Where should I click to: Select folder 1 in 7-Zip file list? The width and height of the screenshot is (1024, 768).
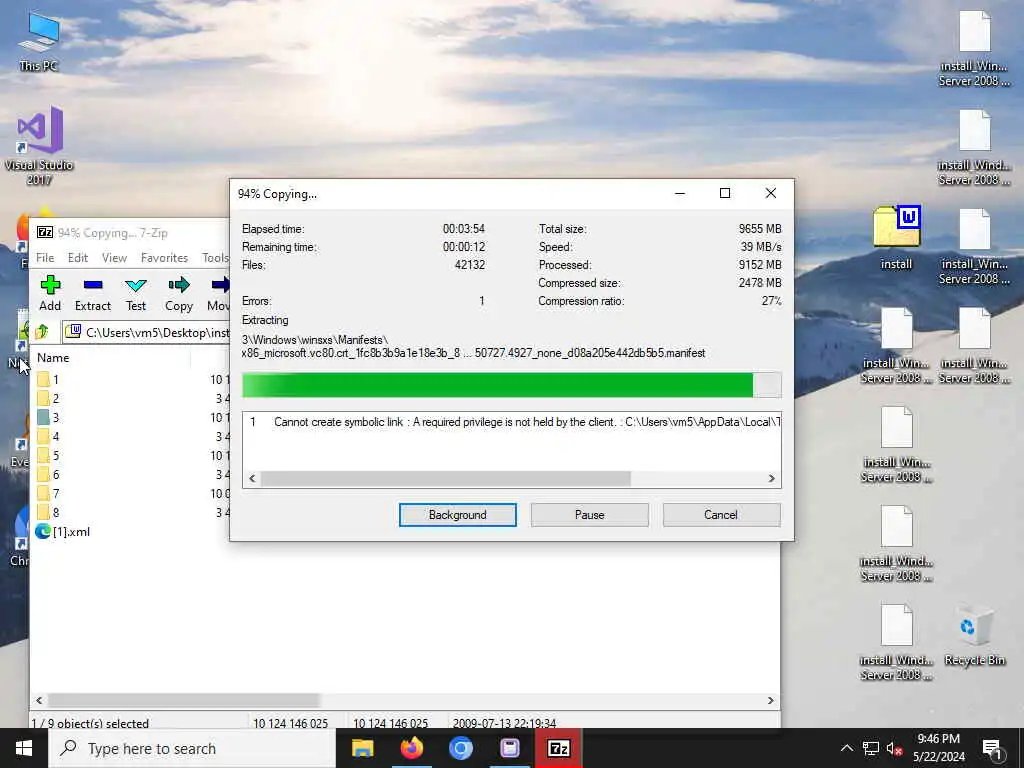pyautogui.click(x=56, y=379)
